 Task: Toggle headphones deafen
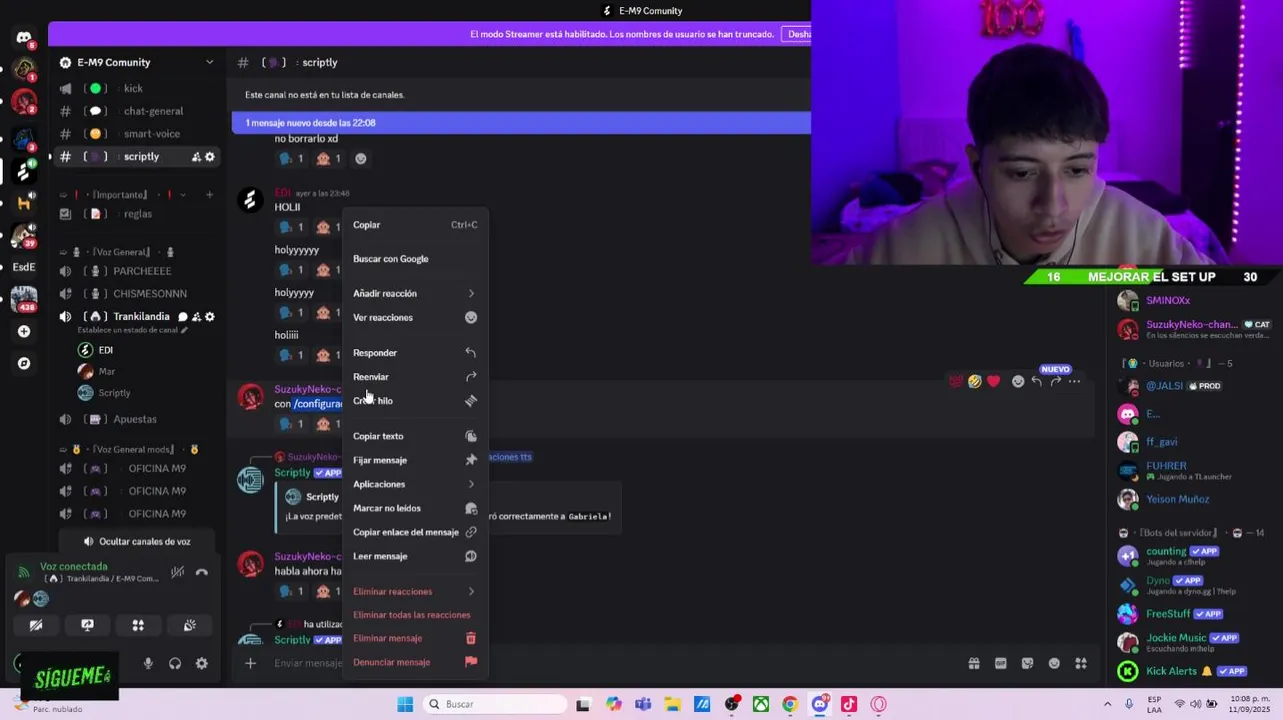[175, 663]
